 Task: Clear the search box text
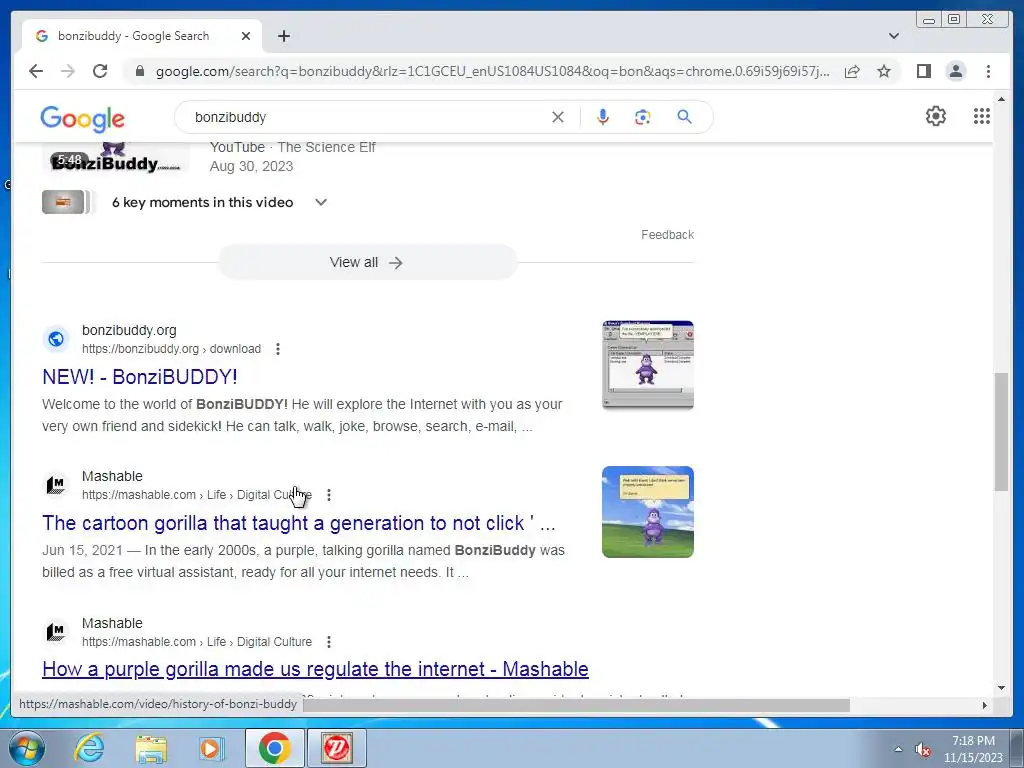(558, 117)
